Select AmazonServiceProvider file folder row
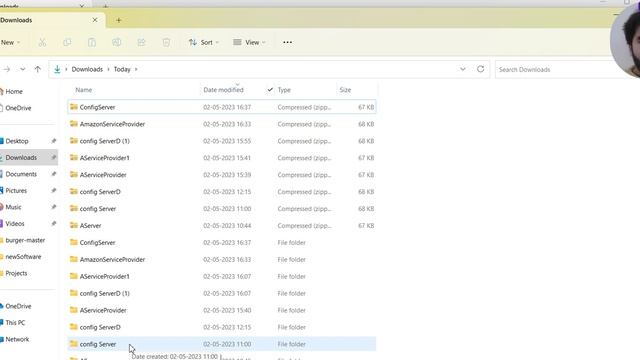The height and width of the screenshot is (360, 640). [222, 260]
